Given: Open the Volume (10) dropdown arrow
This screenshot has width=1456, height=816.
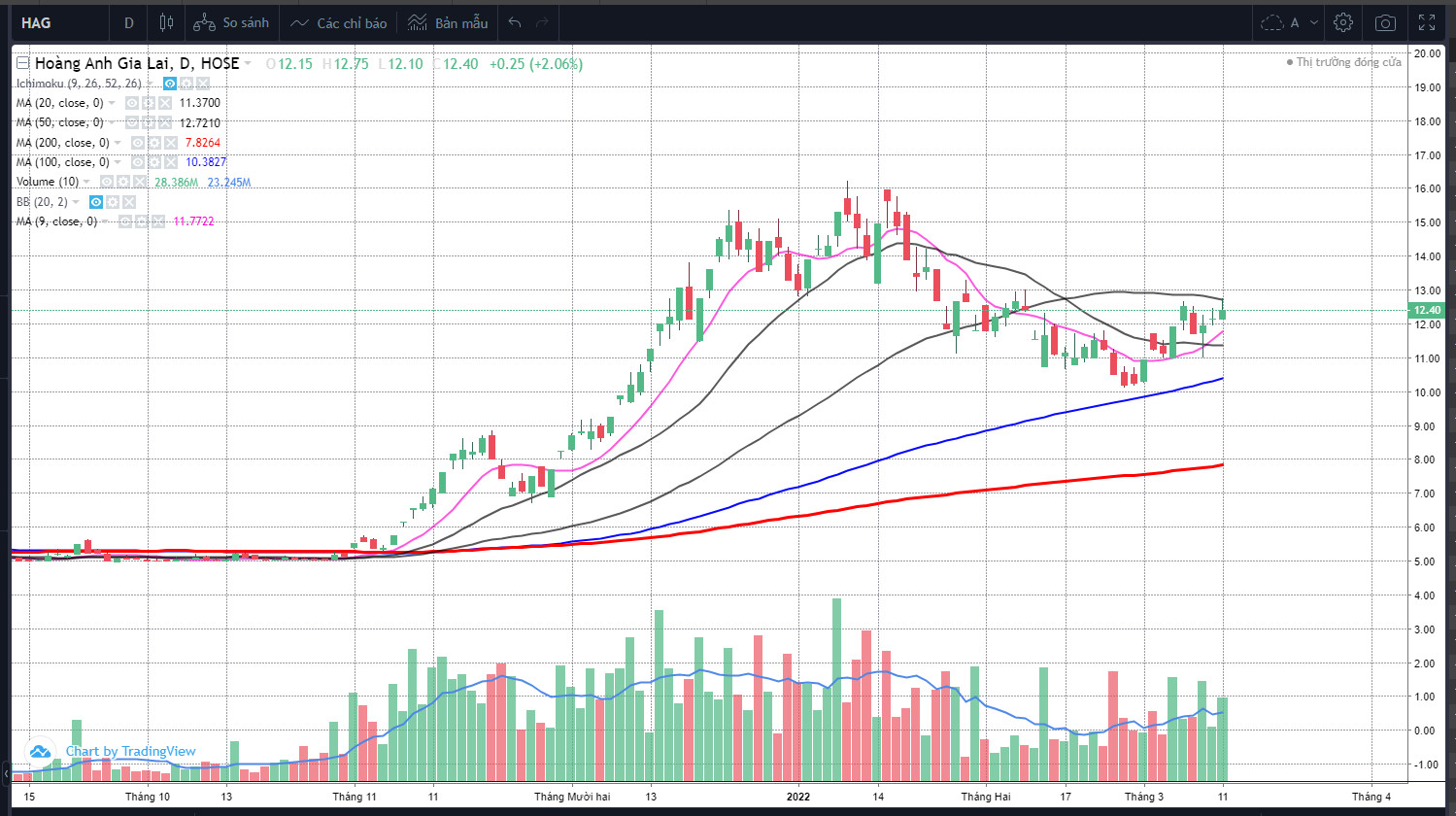Looking at the screenshot, I should point(88,182).
